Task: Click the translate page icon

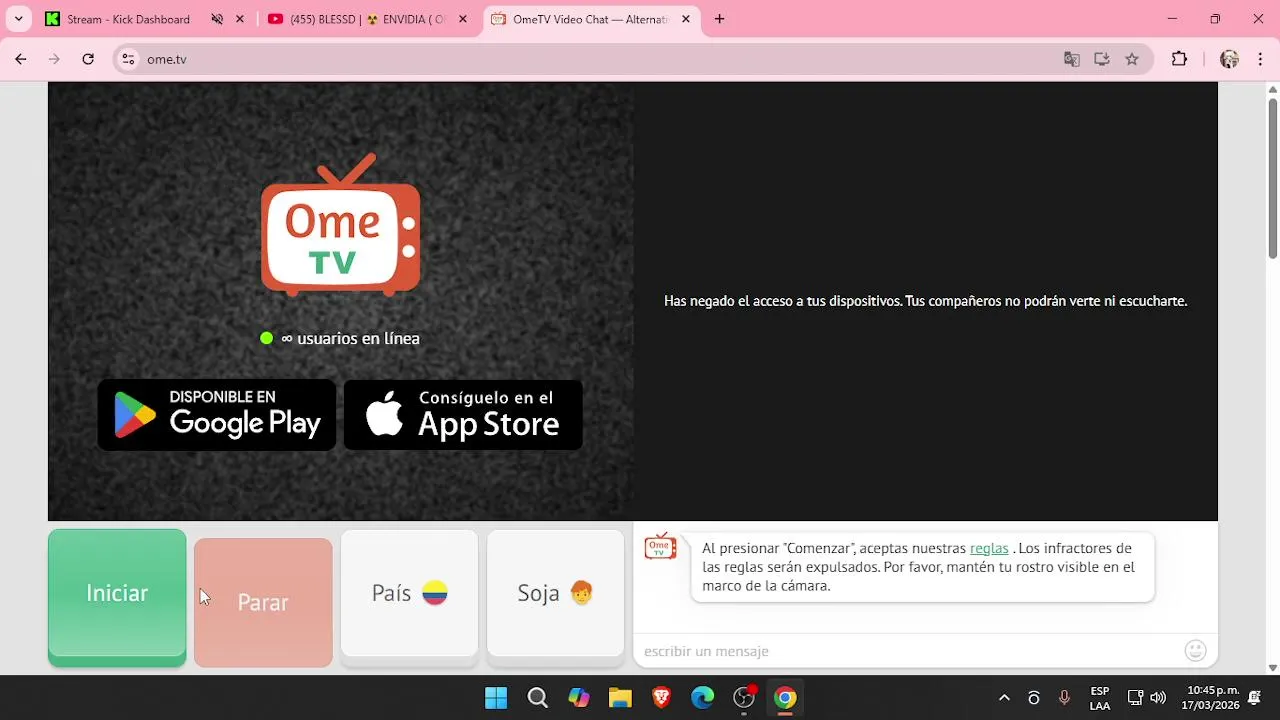Action: pyautogui.click(x=1072, y=59)
